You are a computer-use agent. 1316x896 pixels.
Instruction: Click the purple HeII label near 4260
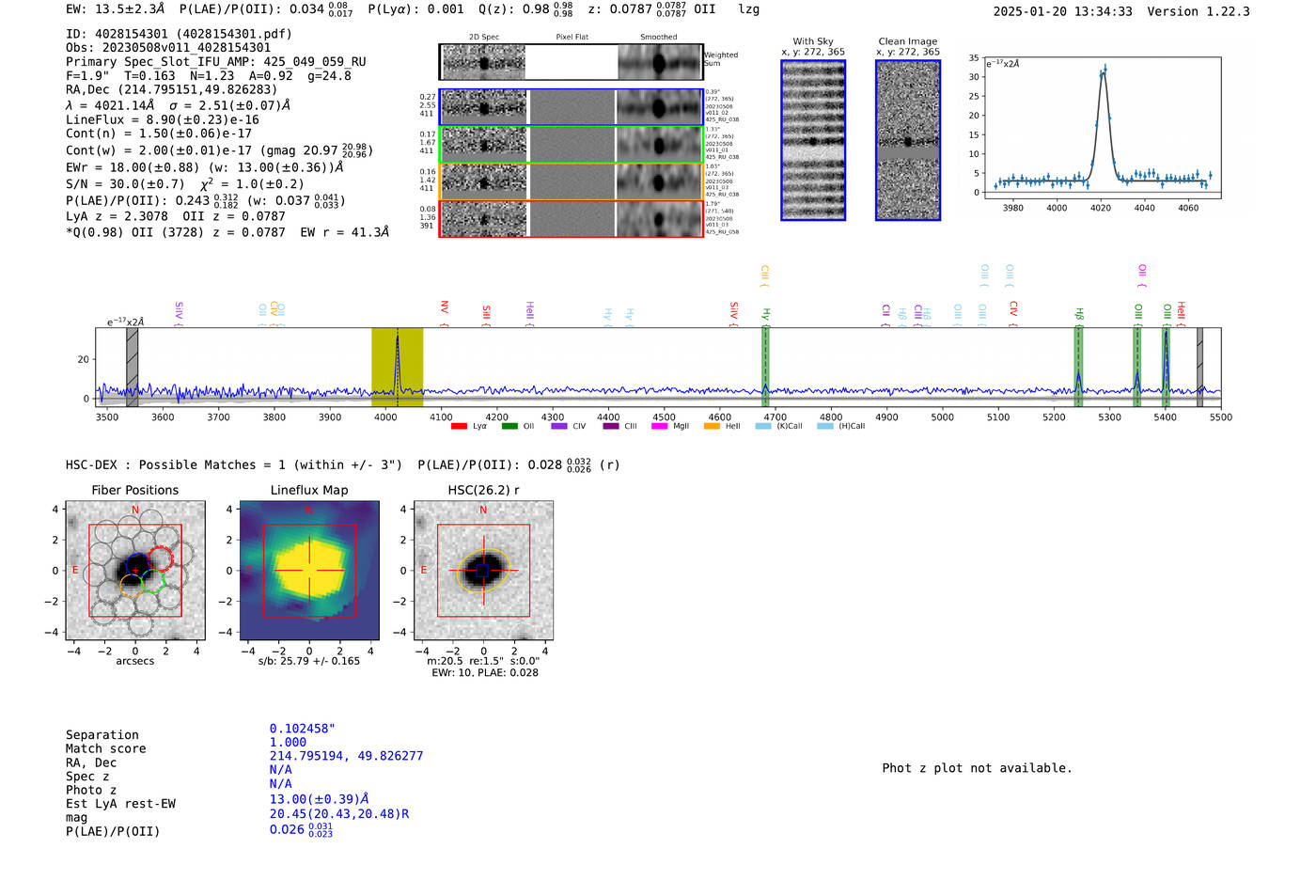pyautogui.click(x=529, y=314)
